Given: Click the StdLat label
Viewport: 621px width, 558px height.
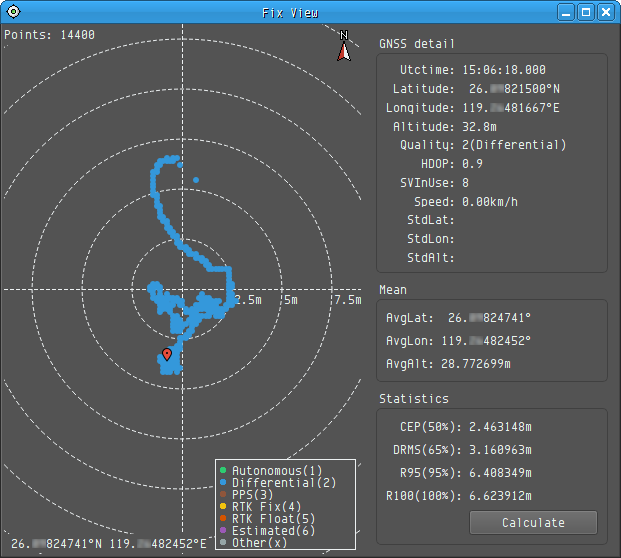Looking at the screenshot, I should 431,220.
